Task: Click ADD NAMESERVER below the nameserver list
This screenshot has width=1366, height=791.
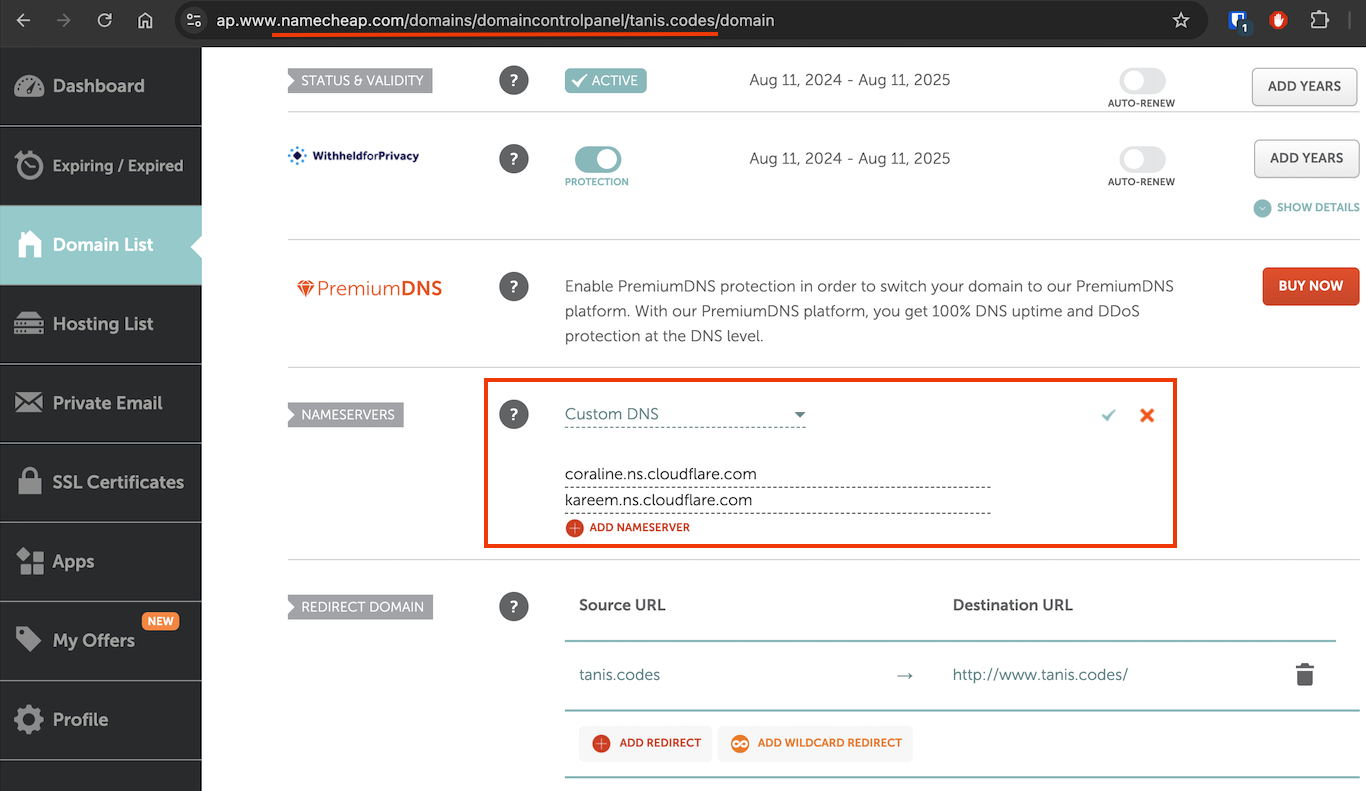Action: [627, 527]
